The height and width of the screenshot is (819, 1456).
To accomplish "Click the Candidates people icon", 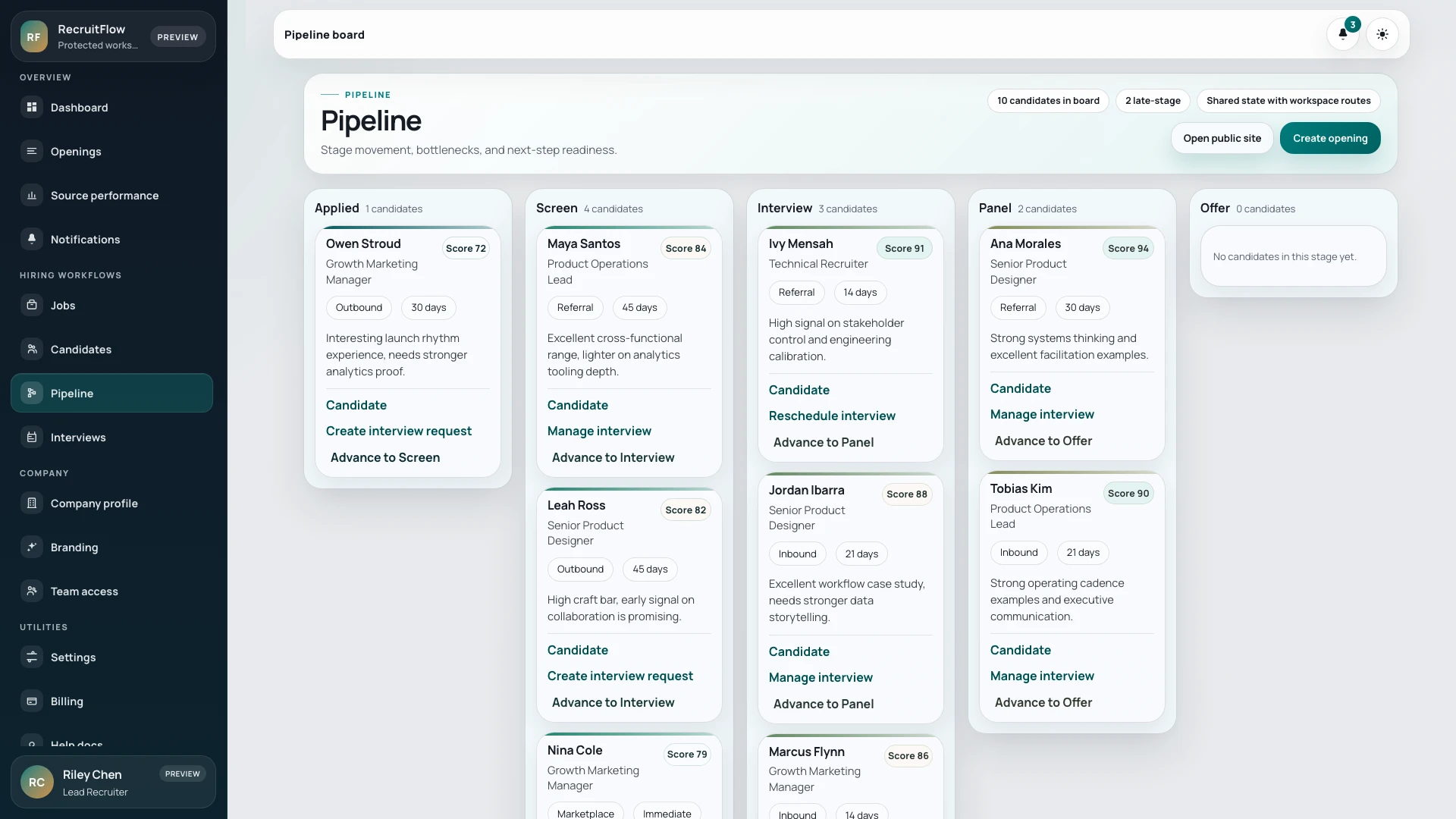I will point(32,349).
